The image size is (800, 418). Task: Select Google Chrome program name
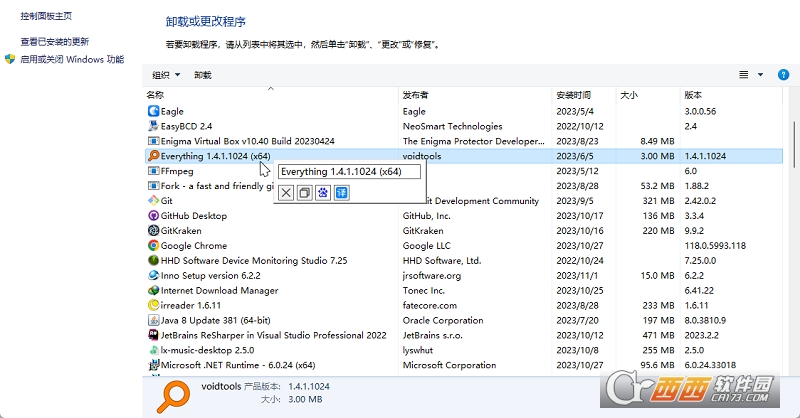[193, 245]
